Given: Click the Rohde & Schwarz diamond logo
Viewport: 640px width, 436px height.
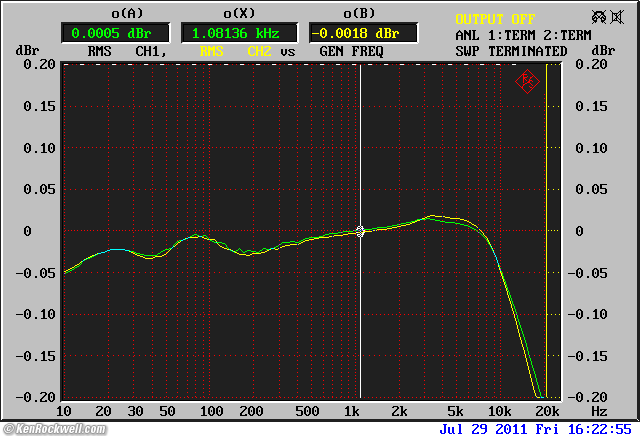Looking at the screenshot, I should pyautogui.click(x=527, y=81).
